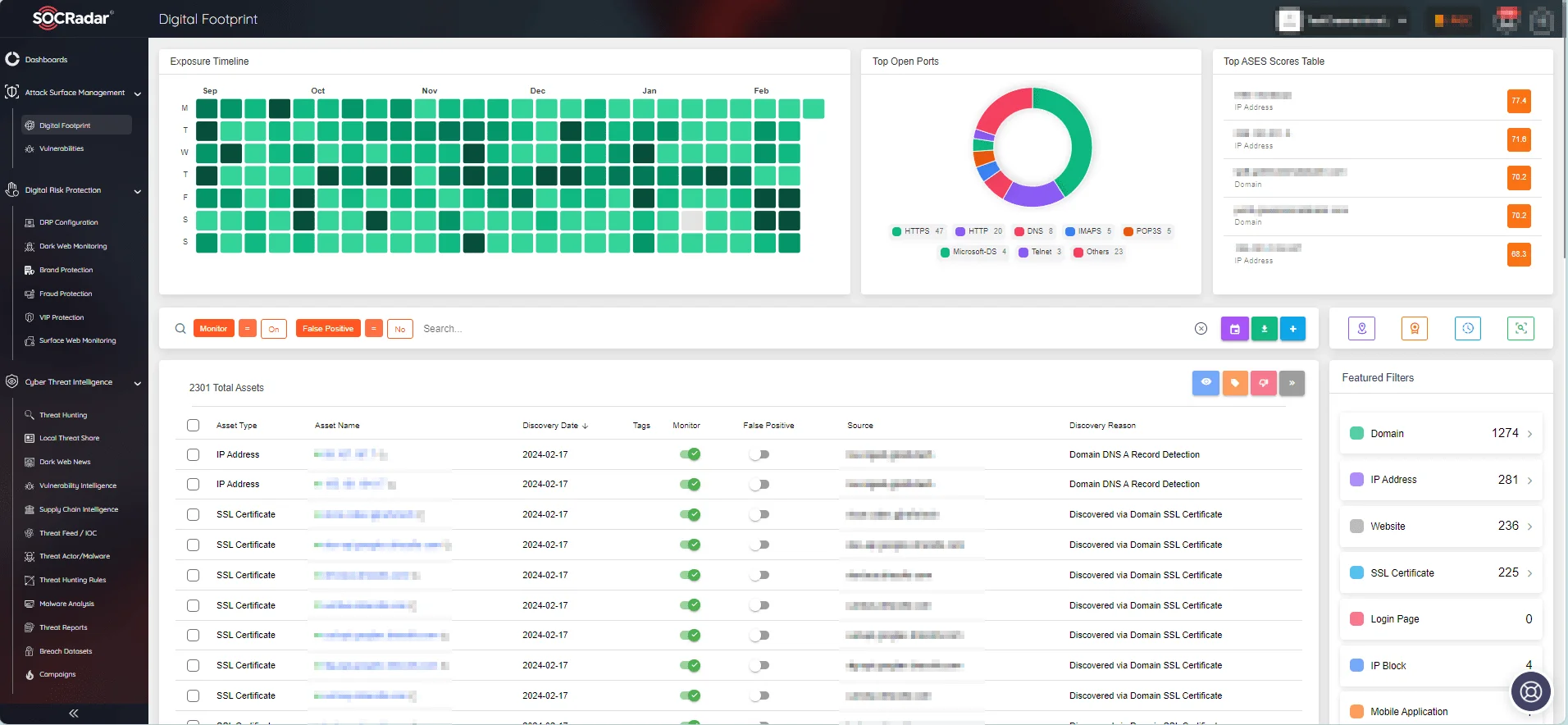Click the magnifier search icon beside Monitor filter
1568x725 pixels.
(x=180, y=329)
